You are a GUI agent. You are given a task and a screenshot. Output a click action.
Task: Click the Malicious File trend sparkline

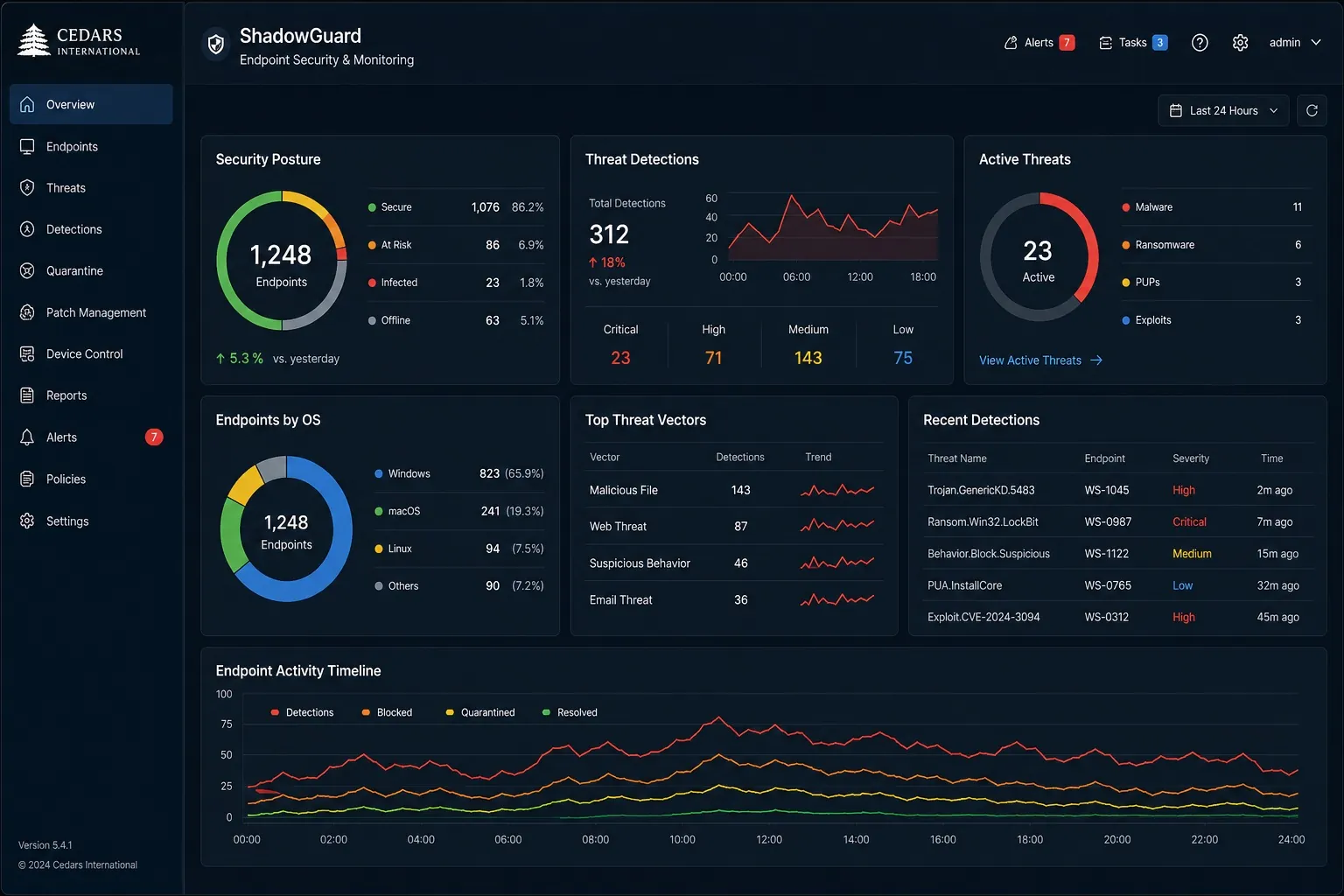coord(837,490)
